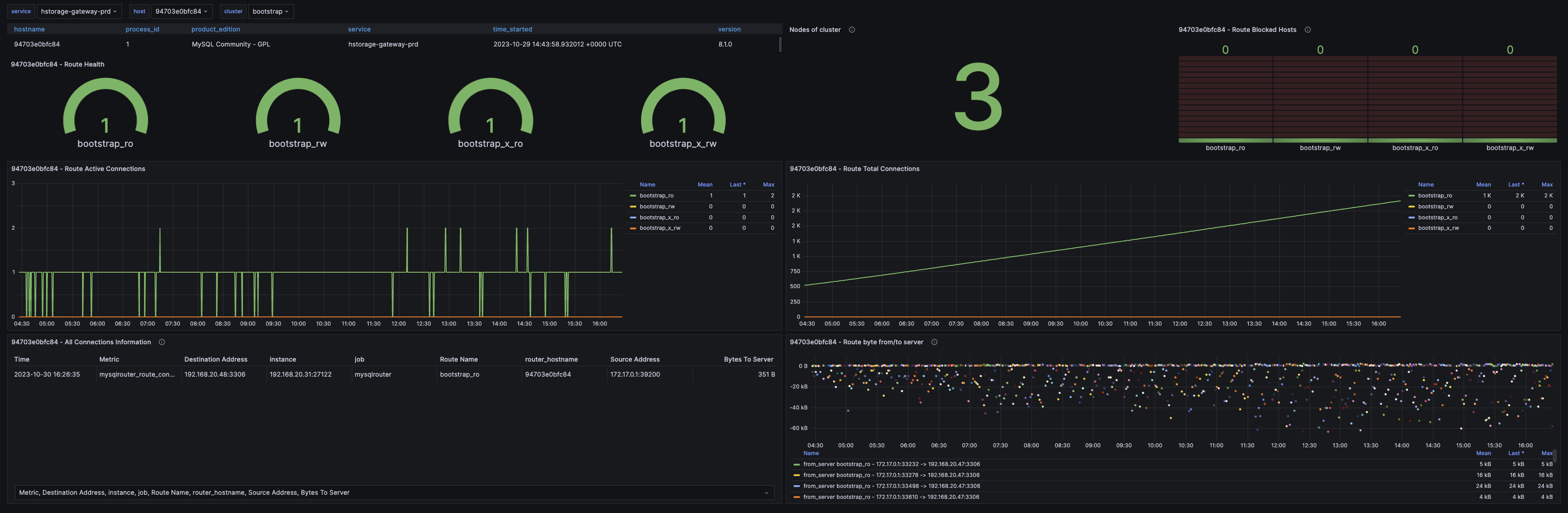Image resolution: width=1568 pixels, height=513 pixels.
Task: Click color line icon of 172.17.0.1:33498 series
Action: (796, 486)
